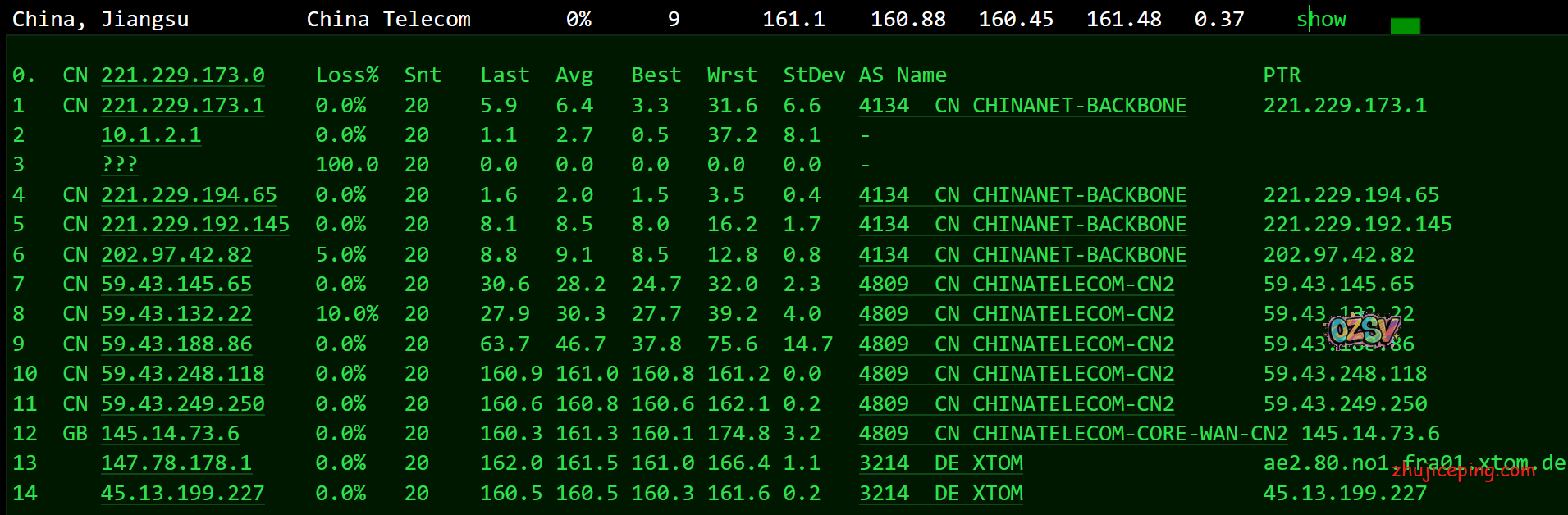The height and width of the screenshot is (515, 1568).
Task: Click the 'show' link in the Jiangsu row
Action: pos(1321,20)
